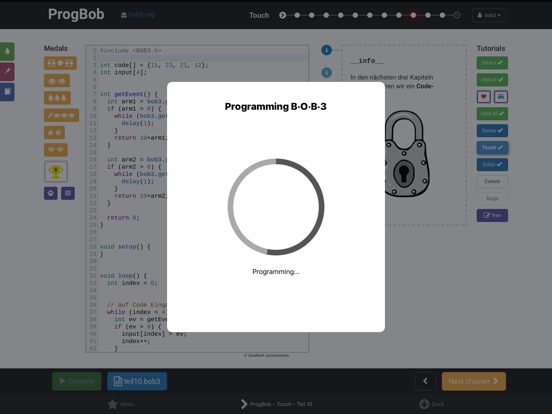This screenshot has width=552, height=414.
Task: Open the Intro II tutorial
Action: pyautogui.click(x=492, y=80)
